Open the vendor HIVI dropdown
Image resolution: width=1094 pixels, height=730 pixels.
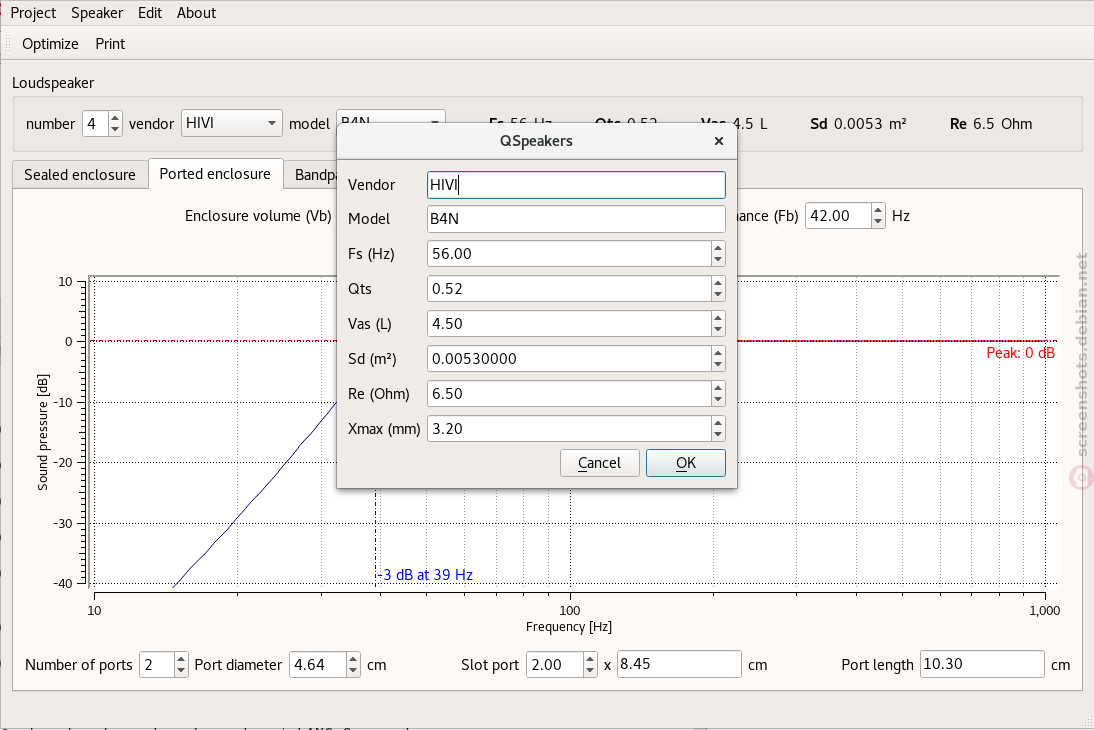point(232,124)
